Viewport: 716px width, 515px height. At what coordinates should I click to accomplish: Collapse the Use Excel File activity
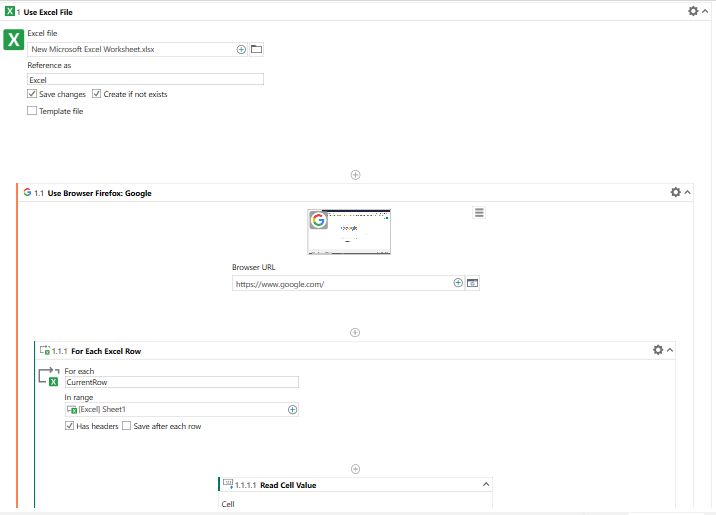pyautogui.click(x=705, y=11)
